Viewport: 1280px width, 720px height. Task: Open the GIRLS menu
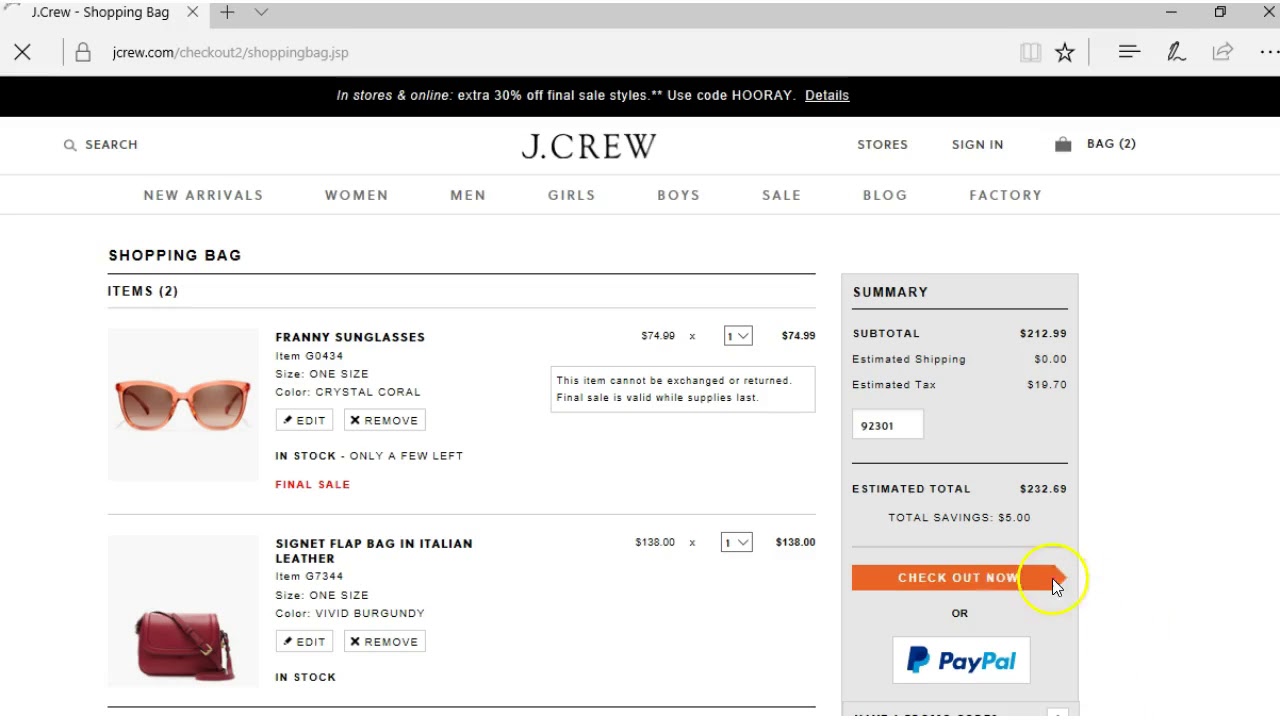click(x=571, y=195)
